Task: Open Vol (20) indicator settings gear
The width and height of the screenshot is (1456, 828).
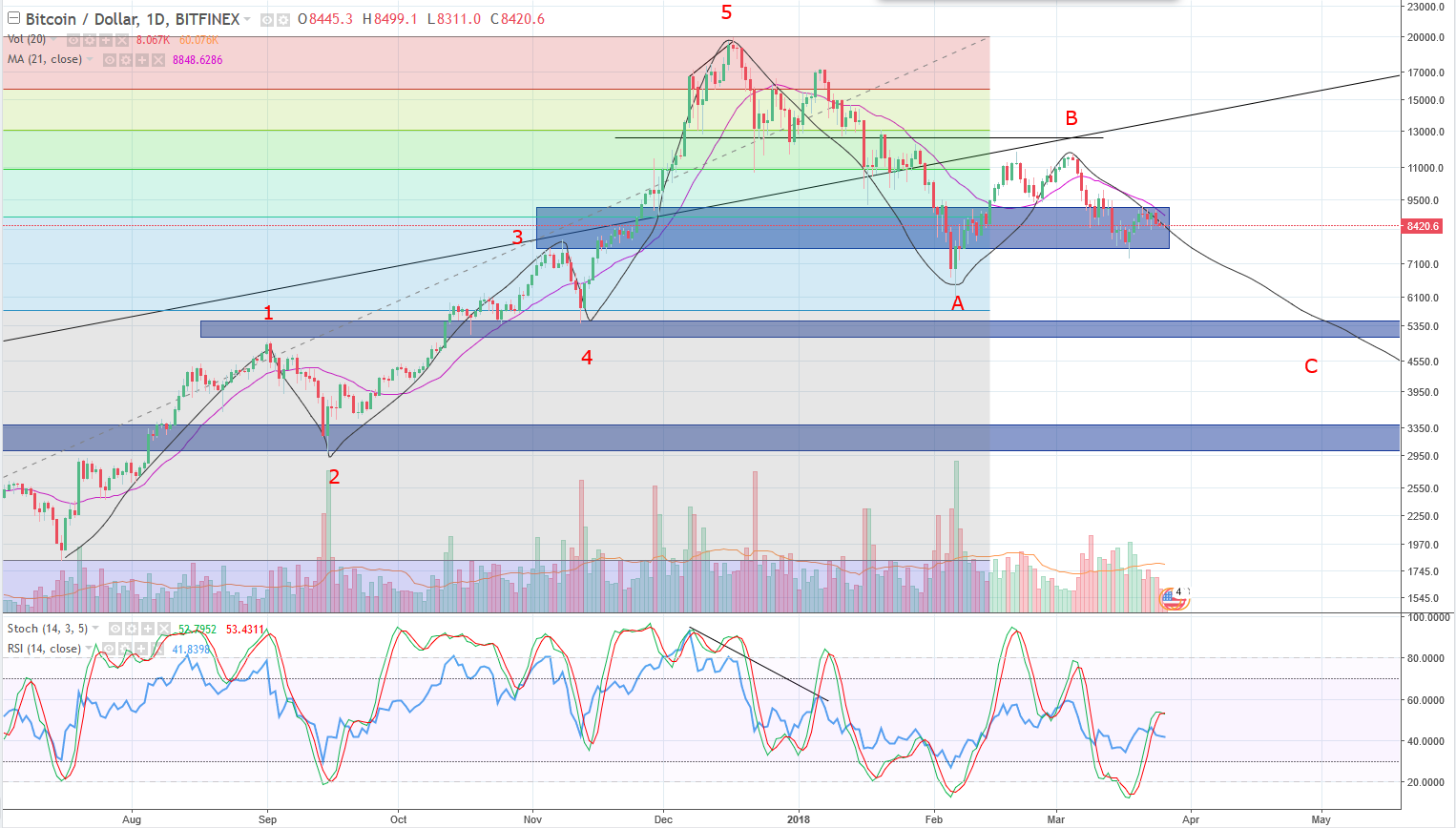Action: pyautogui.click(x=90, y=40)
